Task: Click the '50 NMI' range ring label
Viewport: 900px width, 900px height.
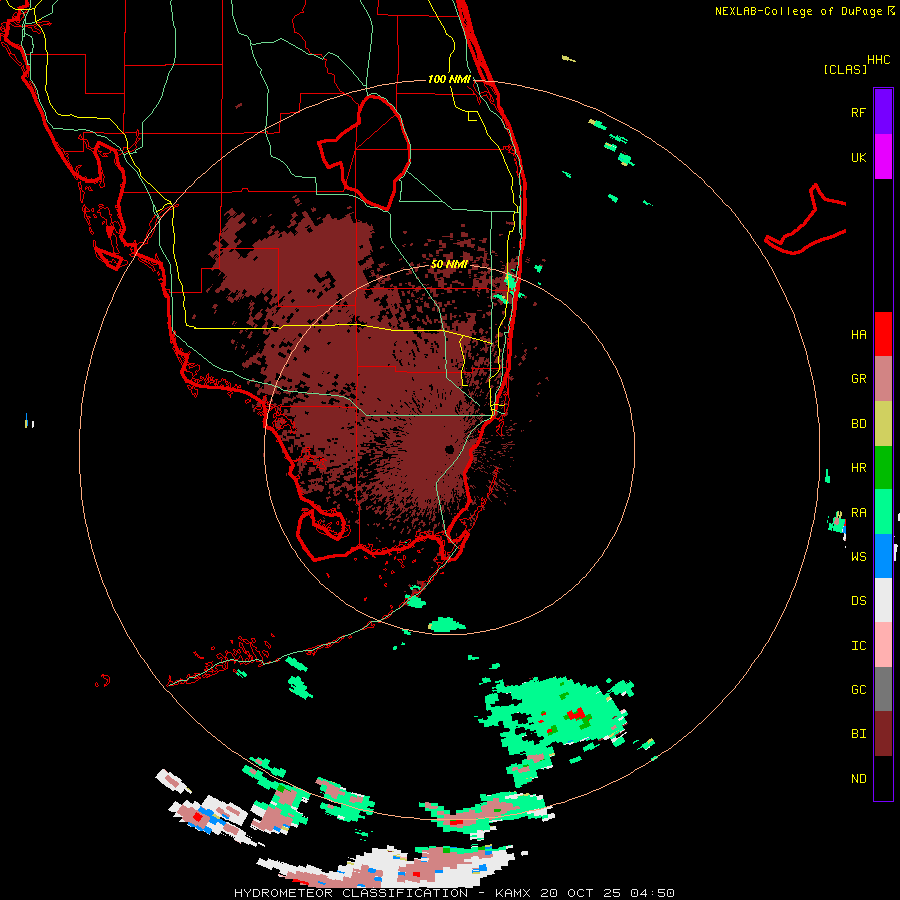Action: coord(449,265)
